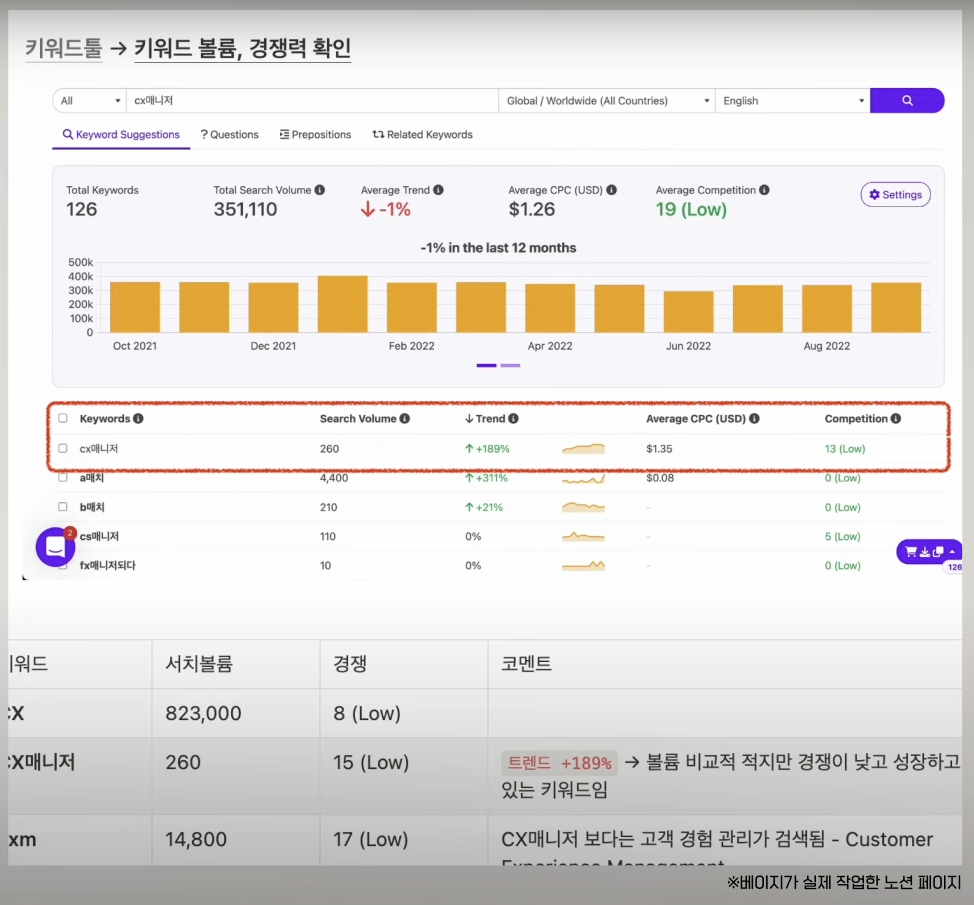Switch to the Questions tab
This screenshot has height=905, width=974.
tap(229, 135)
